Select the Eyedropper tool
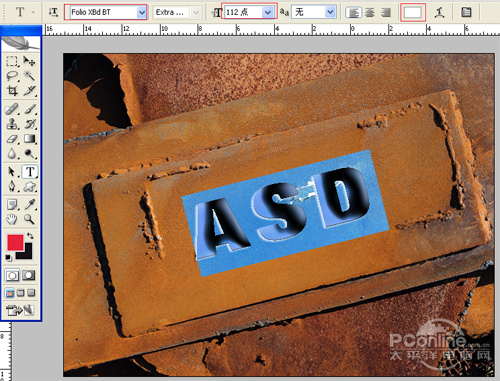The height and width of the screenshot is (381, 500). click(29, 204)
